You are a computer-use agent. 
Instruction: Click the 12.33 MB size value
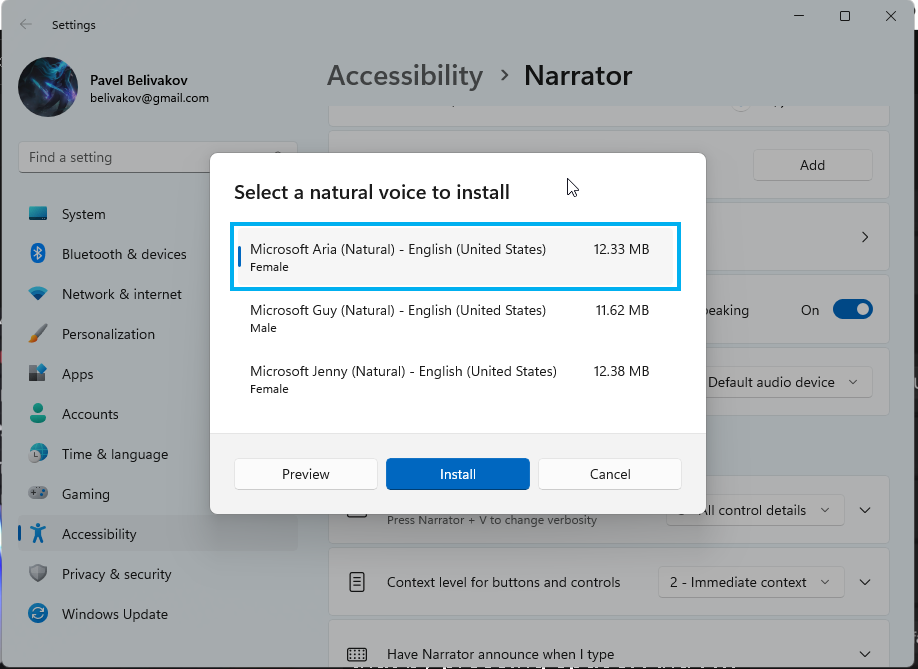tap(621, 249)
